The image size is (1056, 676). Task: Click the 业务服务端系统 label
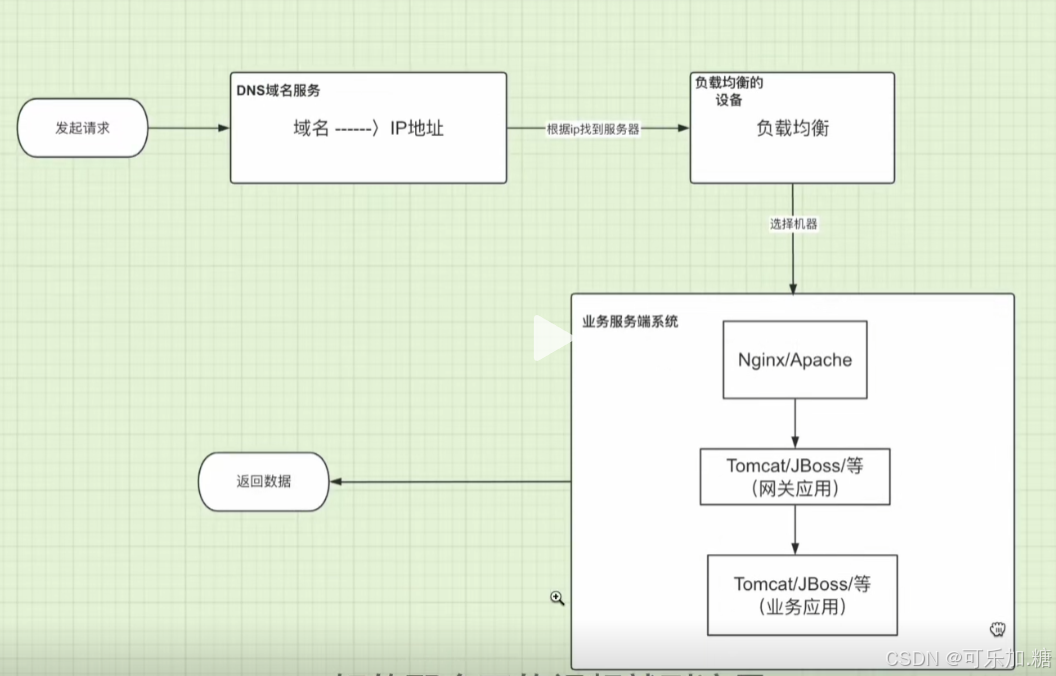point(630,322)
